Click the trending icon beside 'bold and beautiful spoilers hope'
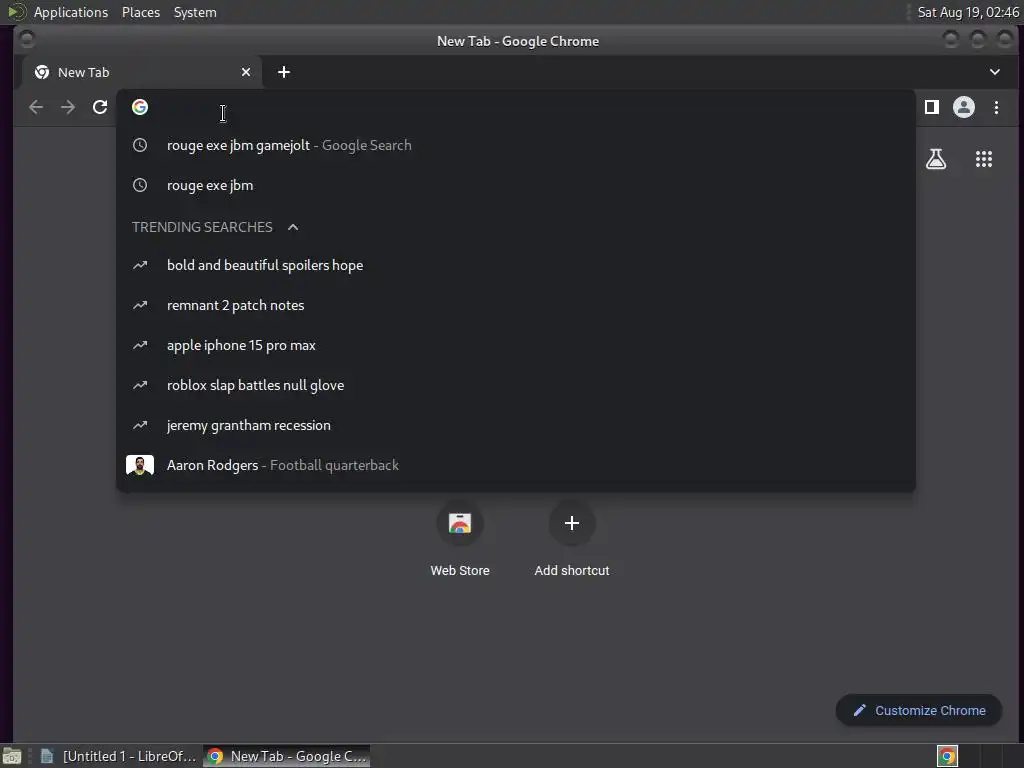This screenshot has height=768, width=1024. (140, 265)
